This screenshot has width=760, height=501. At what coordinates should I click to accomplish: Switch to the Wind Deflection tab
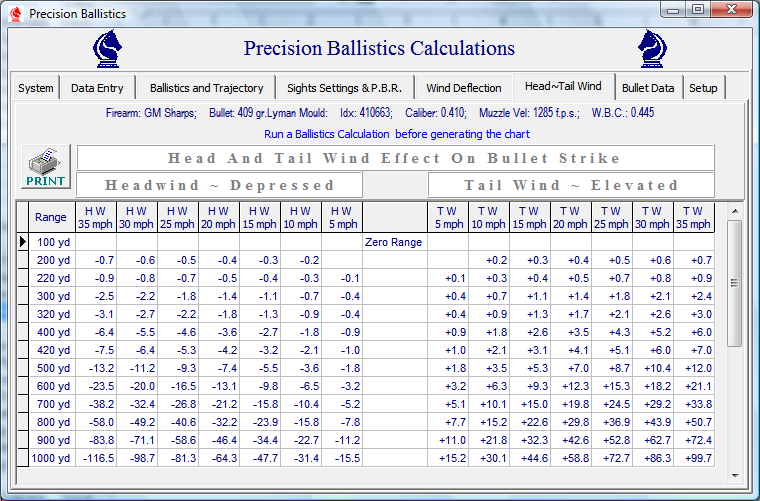464,88
